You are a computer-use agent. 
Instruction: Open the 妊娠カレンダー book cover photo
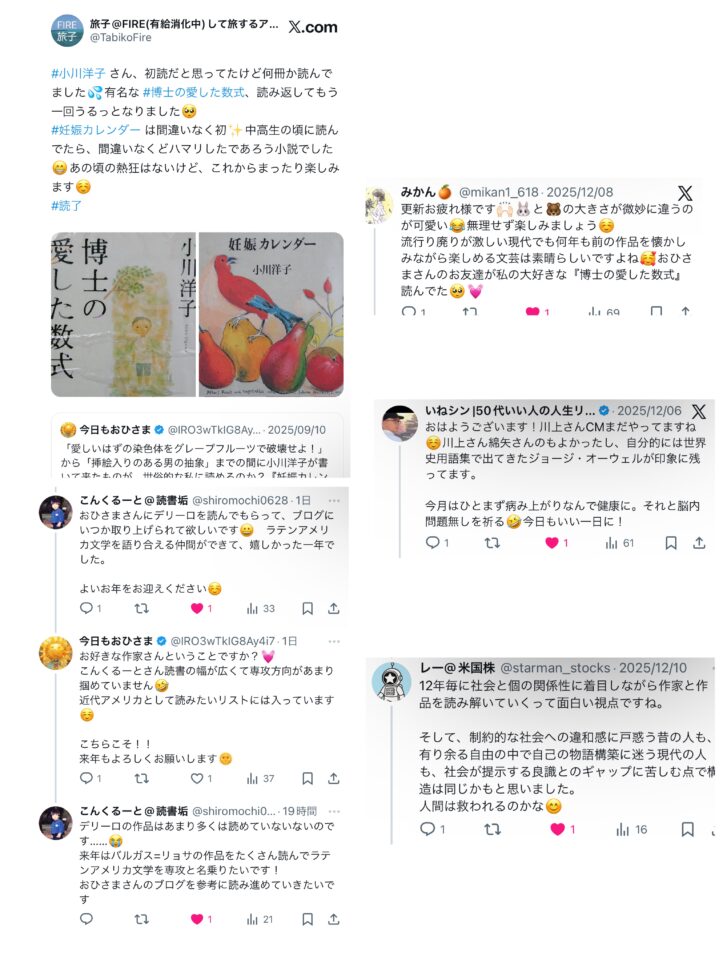pos(271,314)
